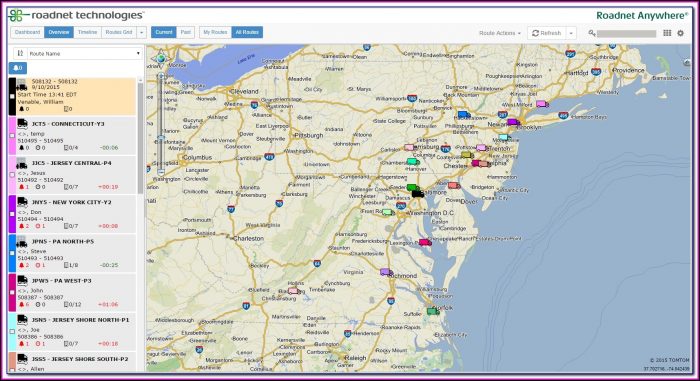Click the -00:25 variance on the JPN5 card
This screenshot has height=381, width=700.
tap(108, 265)
